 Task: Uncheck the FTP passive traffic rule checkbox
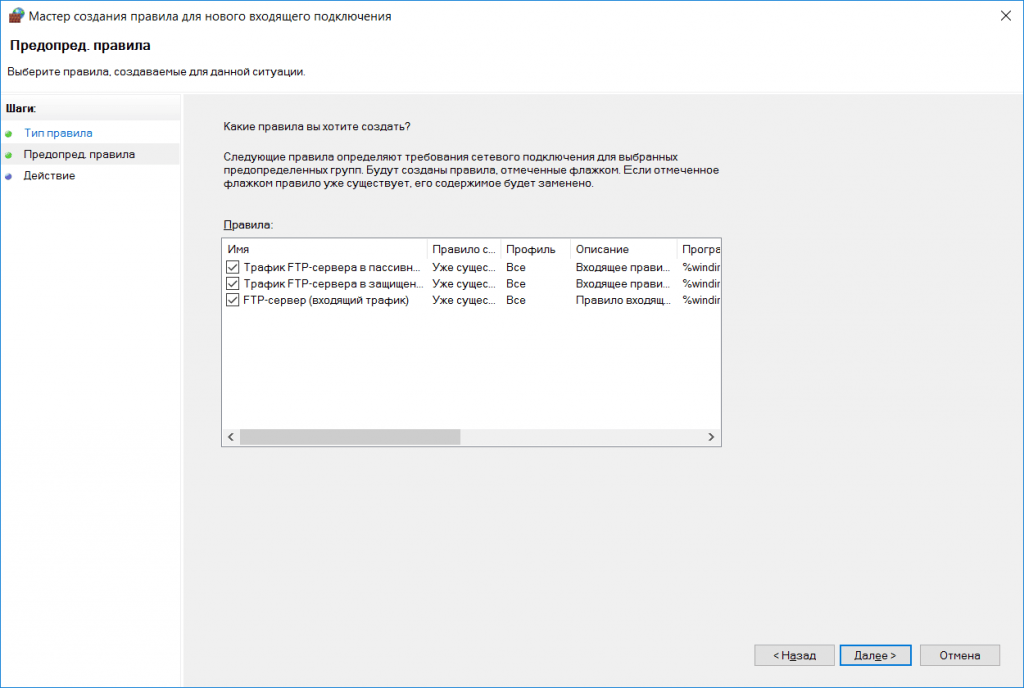pos(232,267)
